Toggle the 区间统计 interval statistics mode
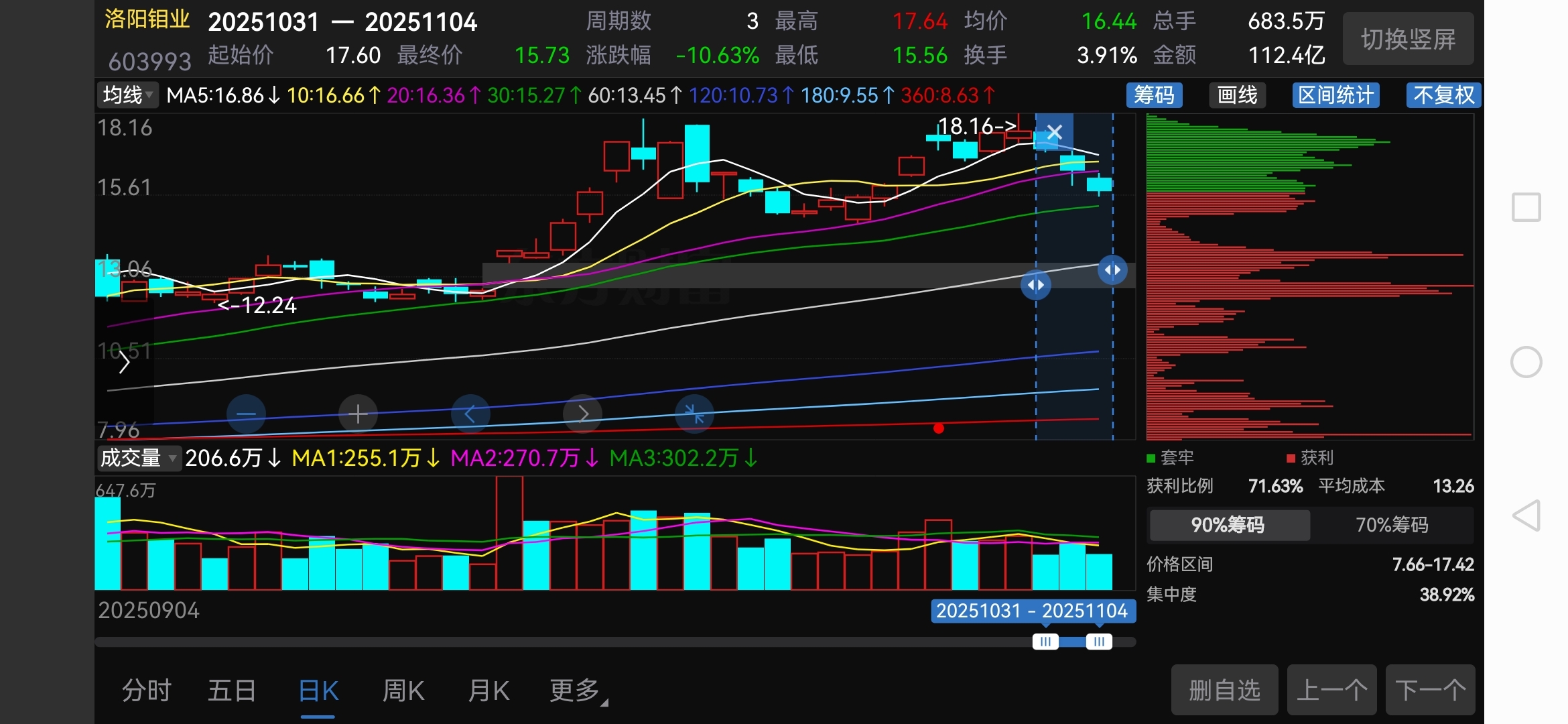This screenshot has width=1568, height=724. coord(1335,95)
